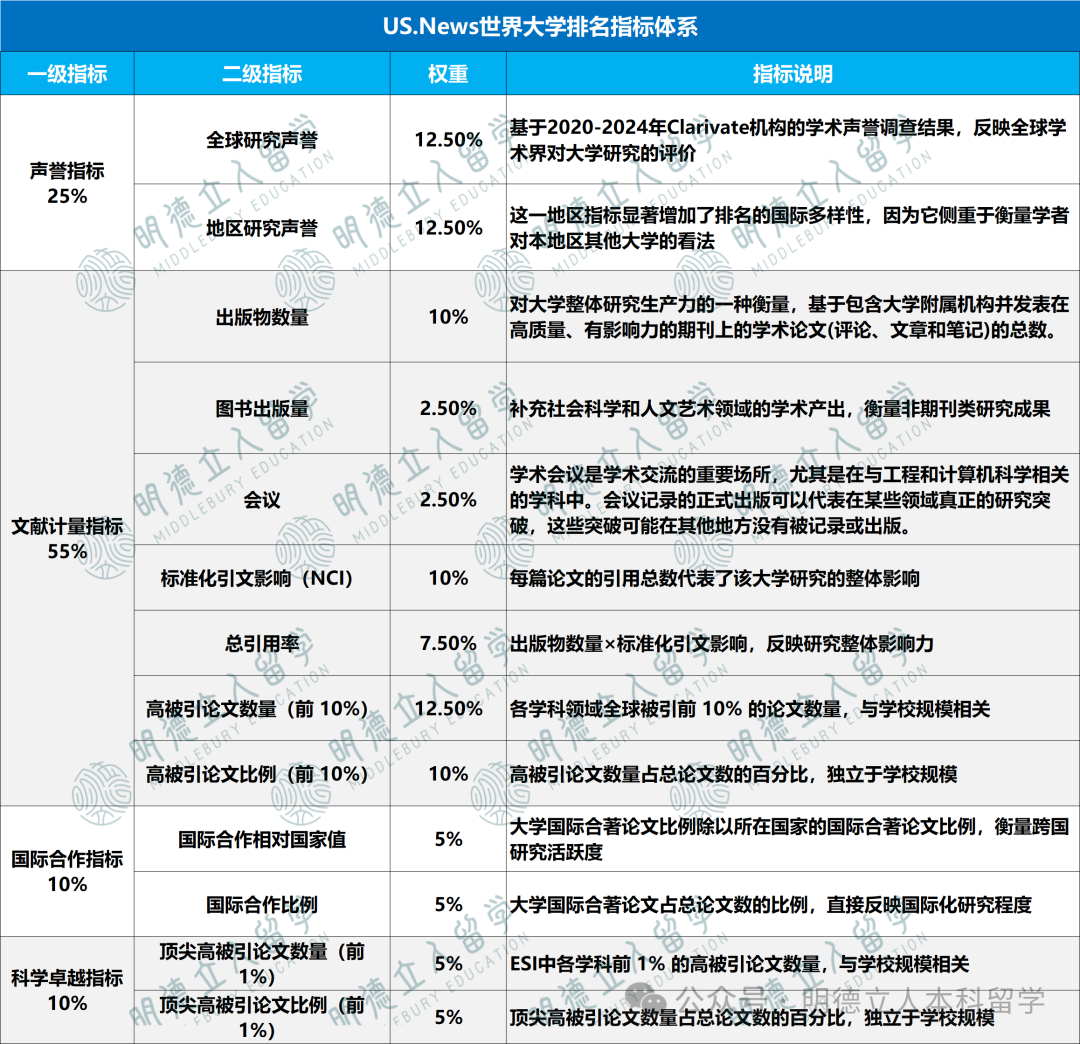Viewport: 1080px width, 1044px height.
Task: Select the 5% weight for 国际合作比例
Action: (448, 904)
